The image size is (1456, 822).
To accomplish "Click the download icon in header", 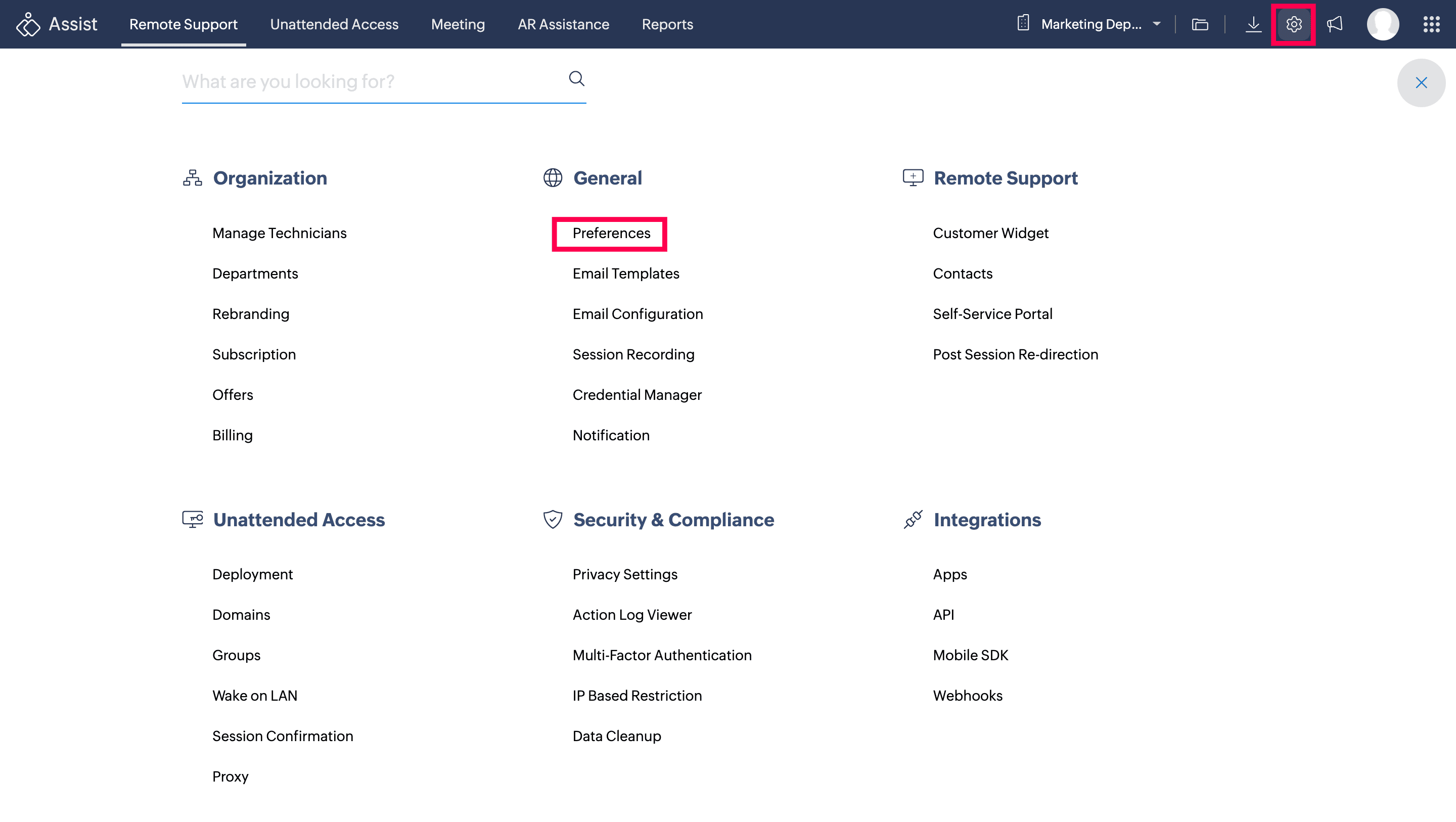I will [x=1253, y=24].
